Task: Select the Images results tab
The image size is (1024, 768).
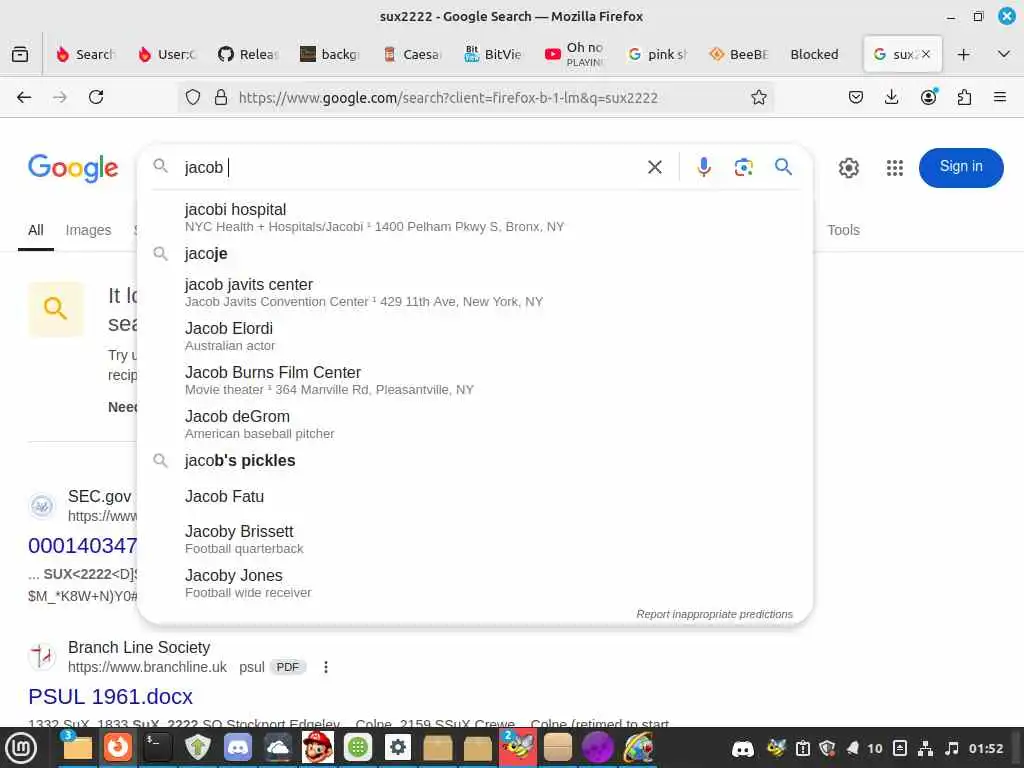Action: pos(88,230)
